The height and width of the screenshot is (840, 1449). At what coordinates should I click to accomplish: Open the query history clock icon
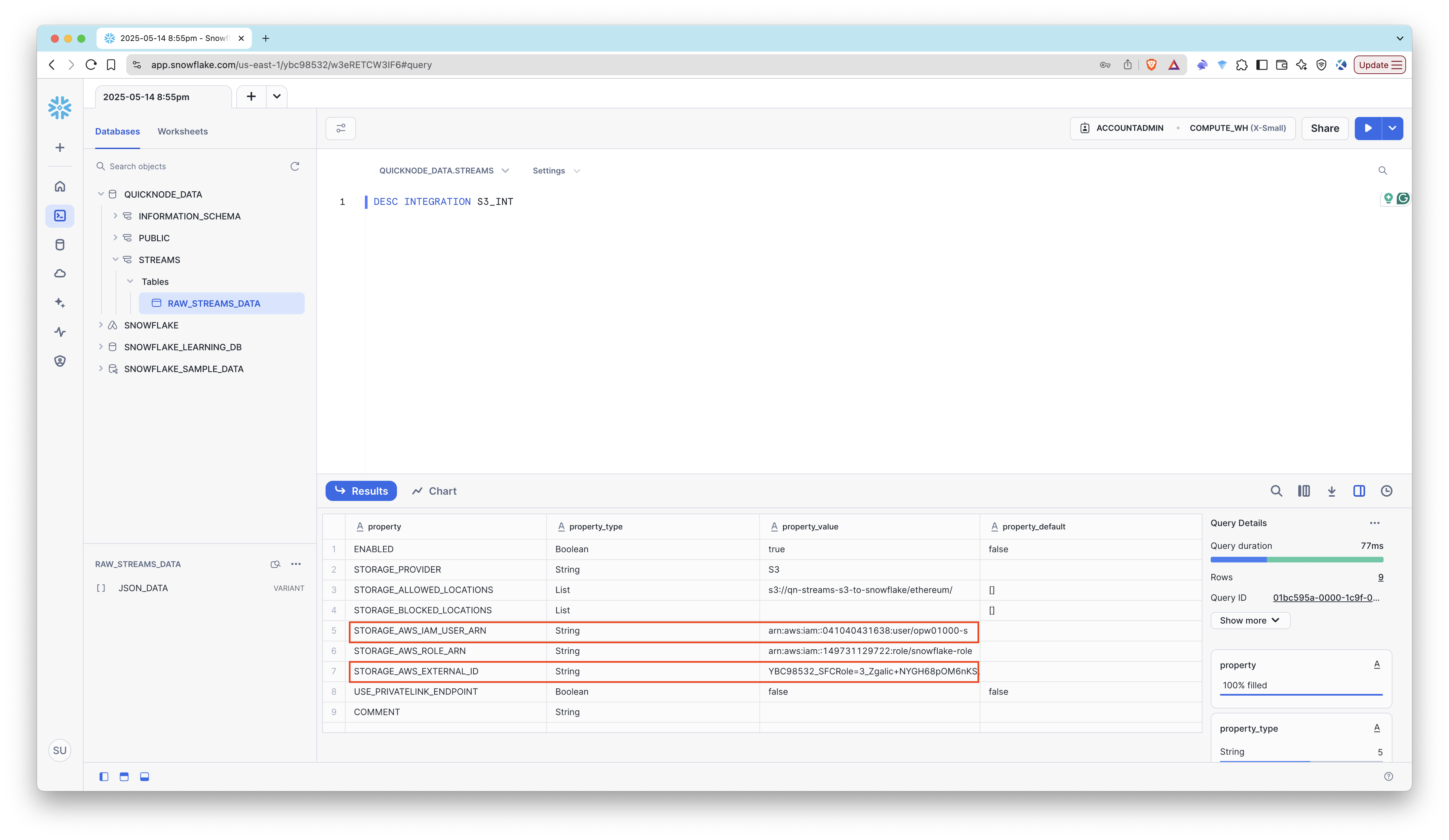(x=1386, y=491)
